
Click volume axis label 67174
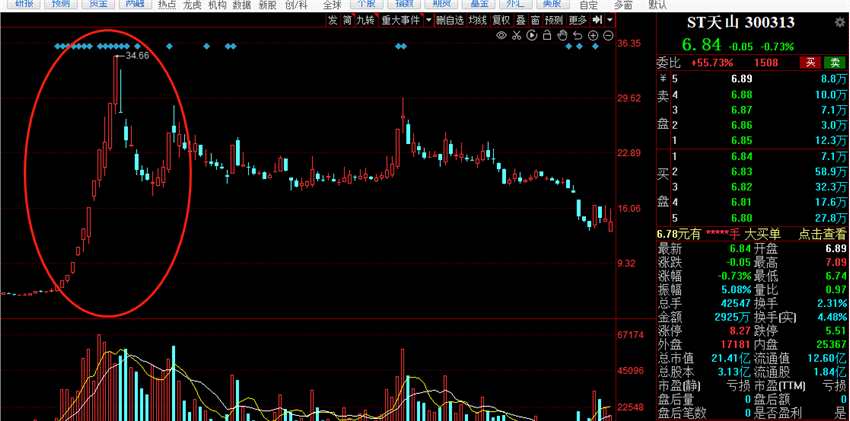click(x=630, y=335)
